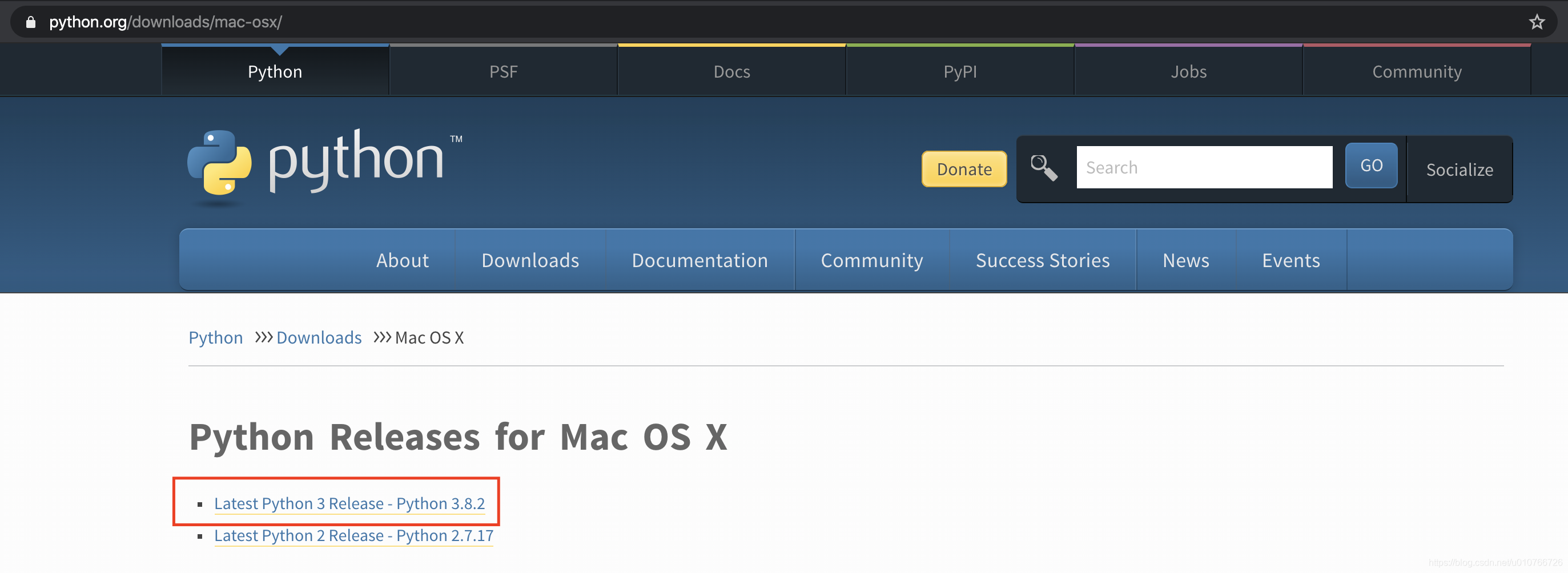1568x573 pixels.
Task: Click the Python breadcrumb link
Action: click(215, 338)
